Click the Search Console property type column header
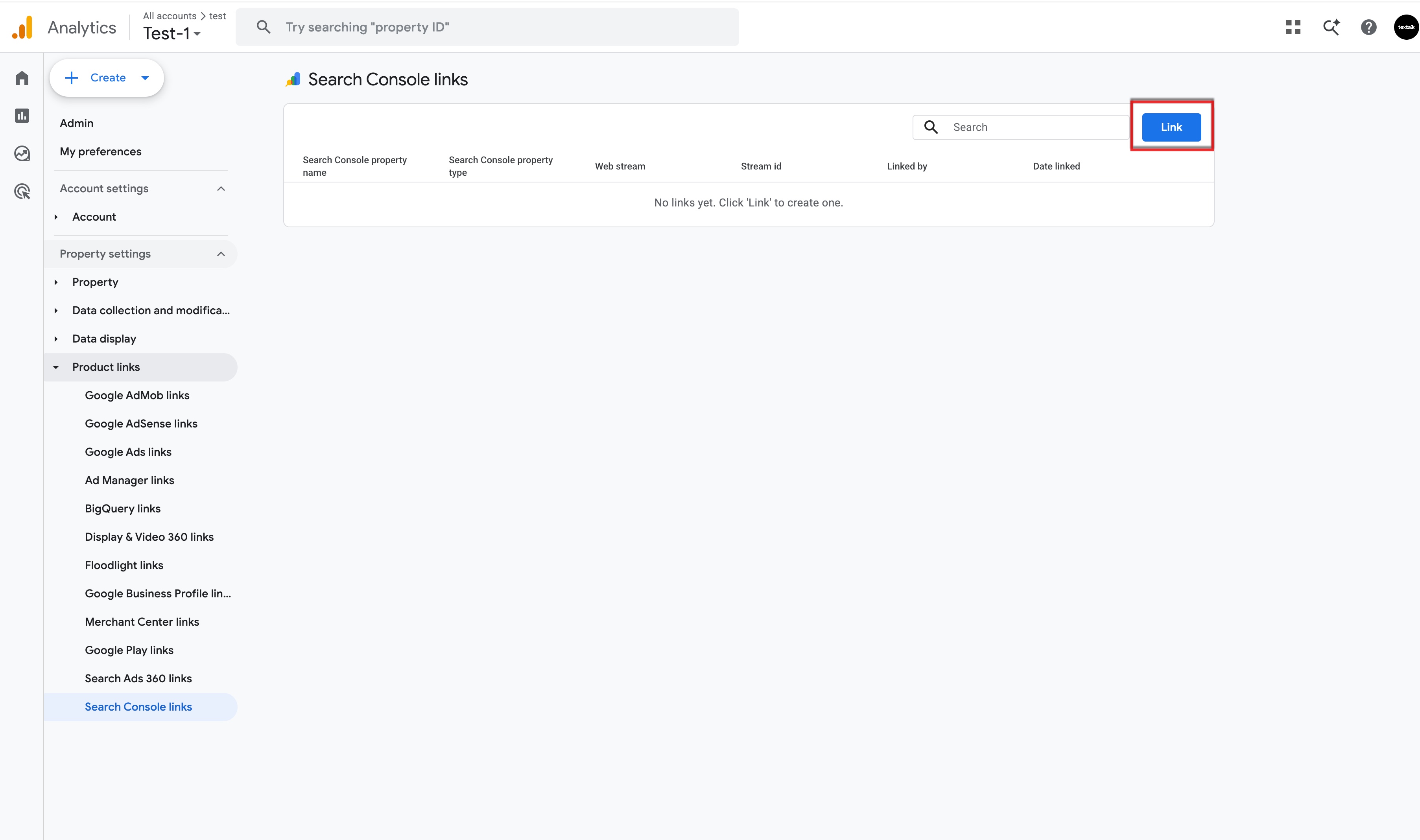Image resolution: width=1420 pixels, height=840 pixels. (501, 166)
